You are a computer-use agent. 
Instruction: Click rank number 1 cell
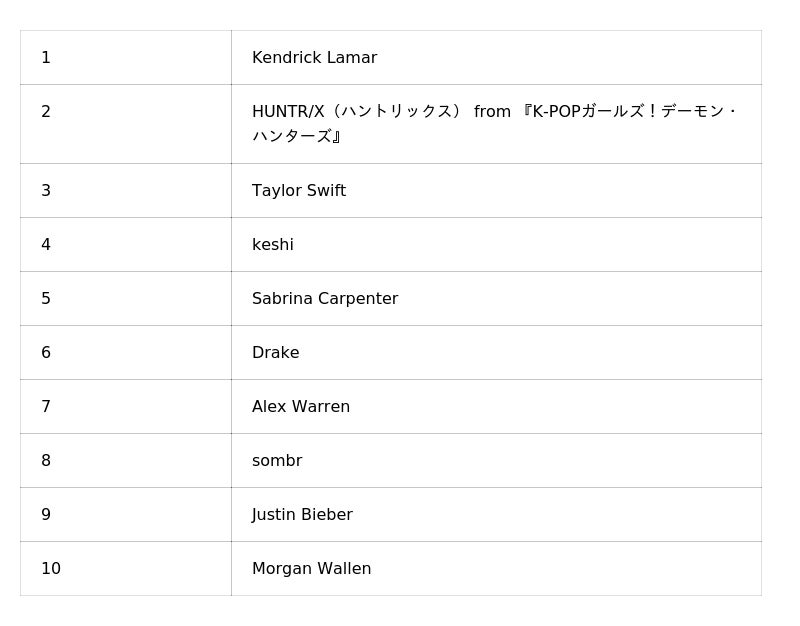tap(46, 58)
